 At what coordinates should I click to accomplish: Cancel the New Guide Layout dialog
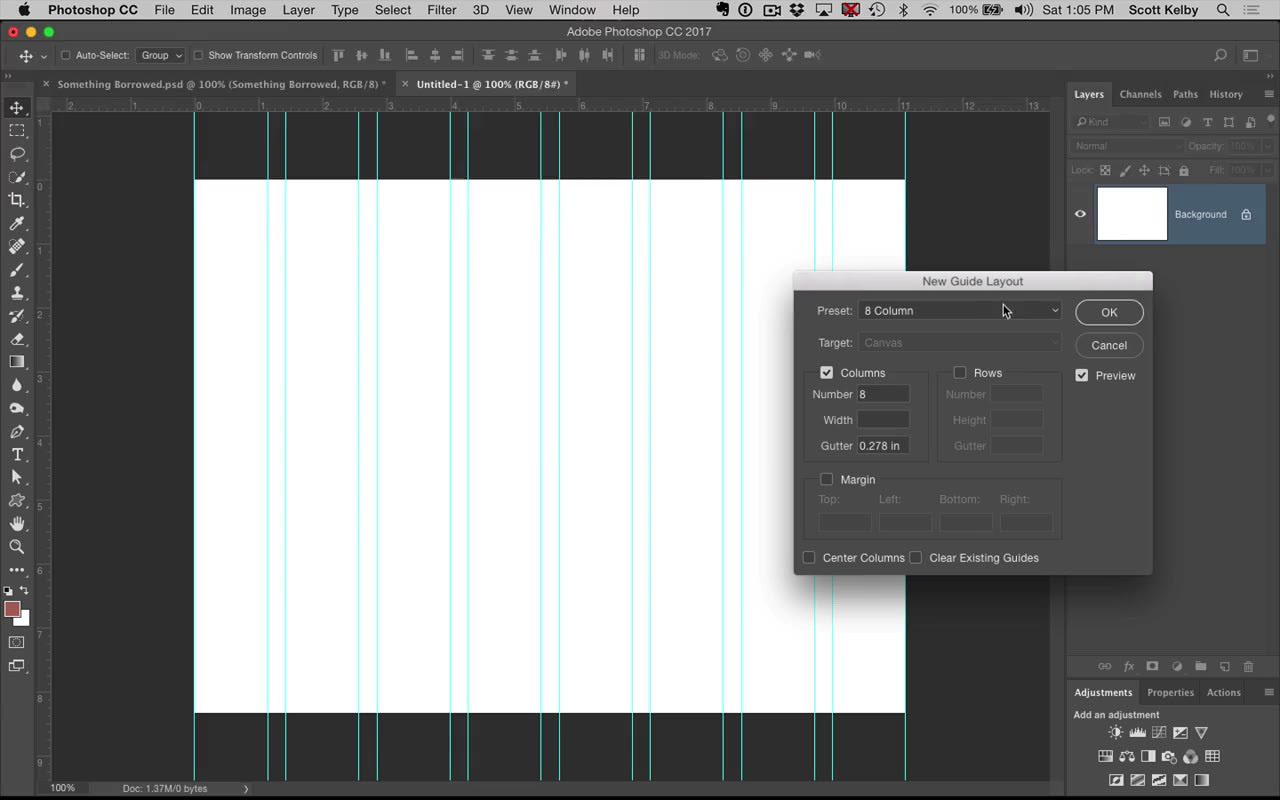tap(1109, 345)
